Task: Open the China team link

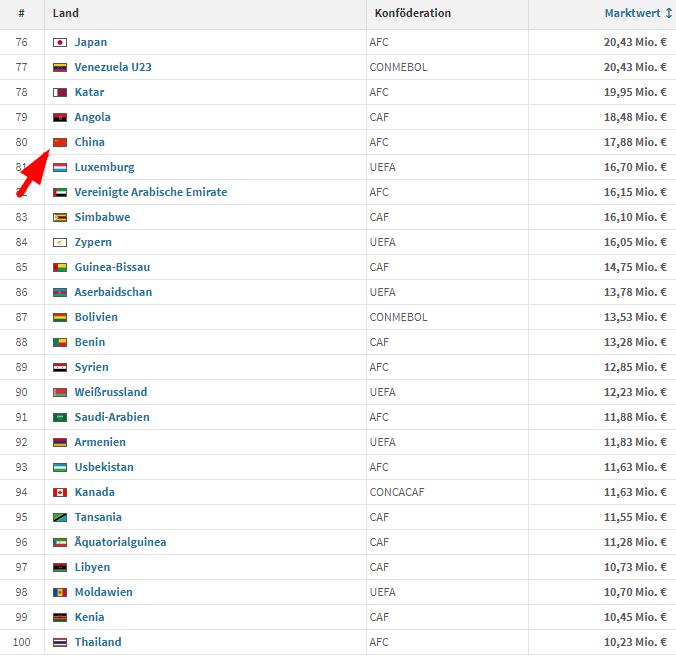Action: coord(89,142)
